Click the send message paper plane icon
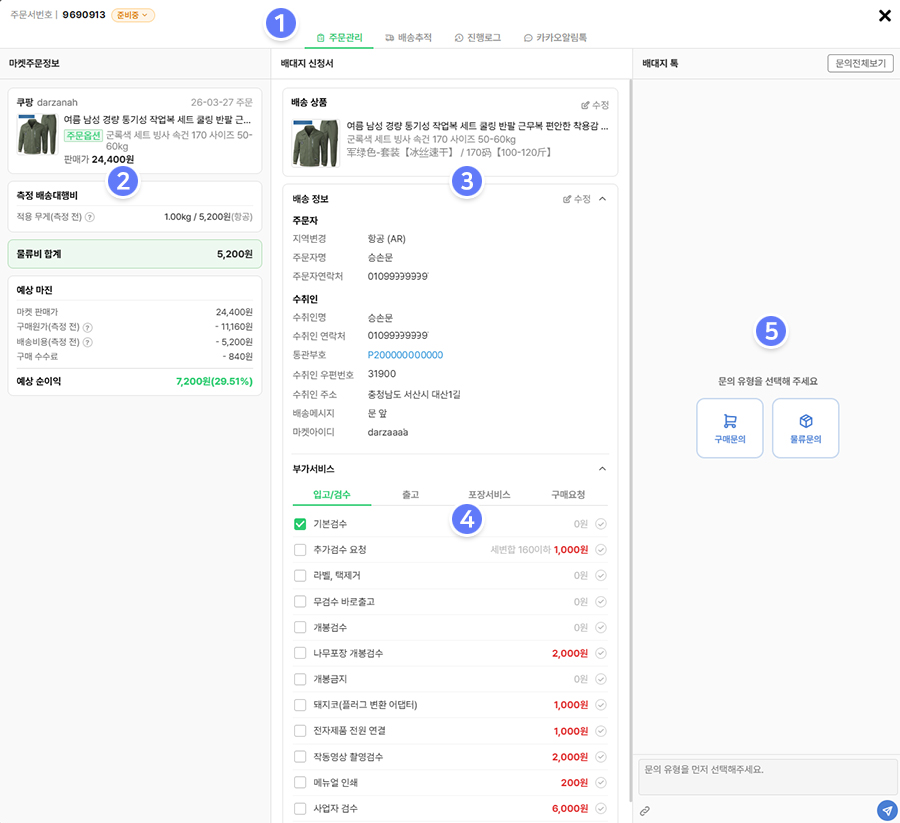 (886, 810)
